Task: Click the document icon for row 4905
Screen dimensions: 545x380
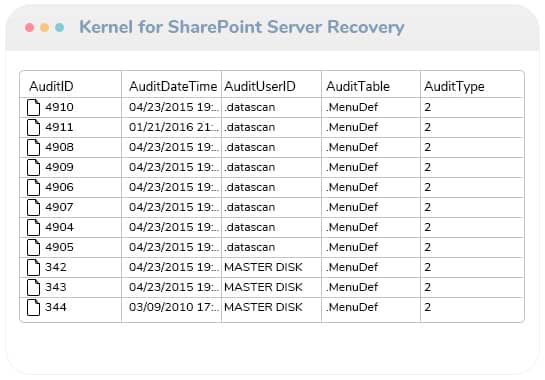Action: click(33, 247)
